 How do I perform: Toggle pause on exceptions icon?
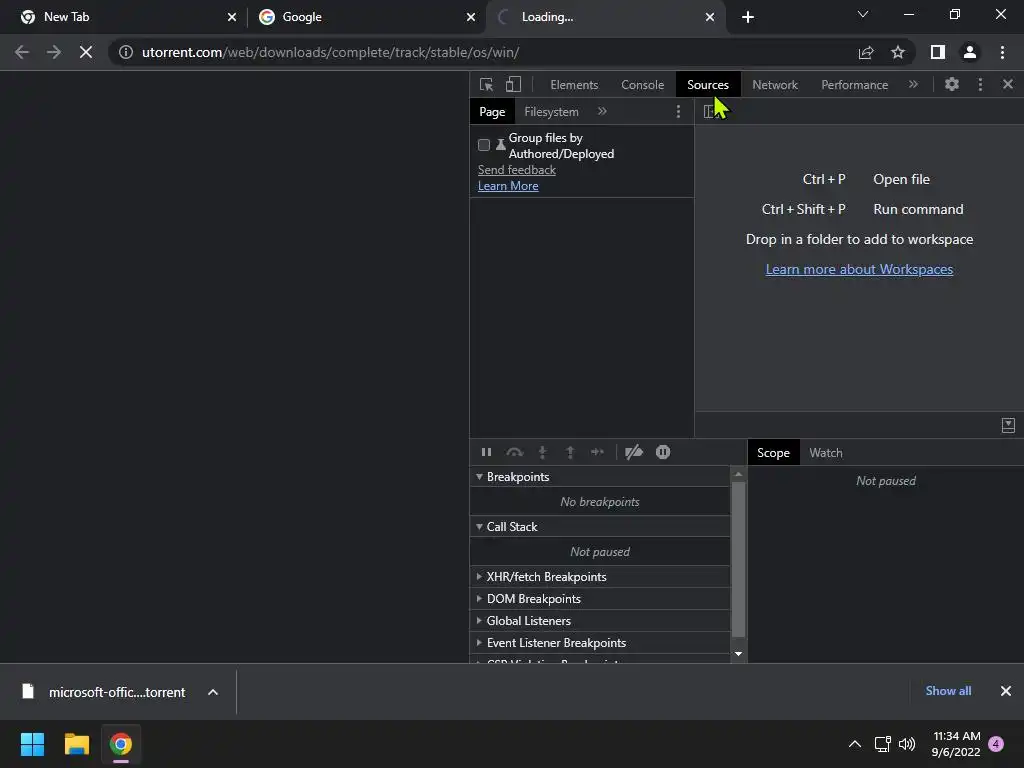[663, 452]
